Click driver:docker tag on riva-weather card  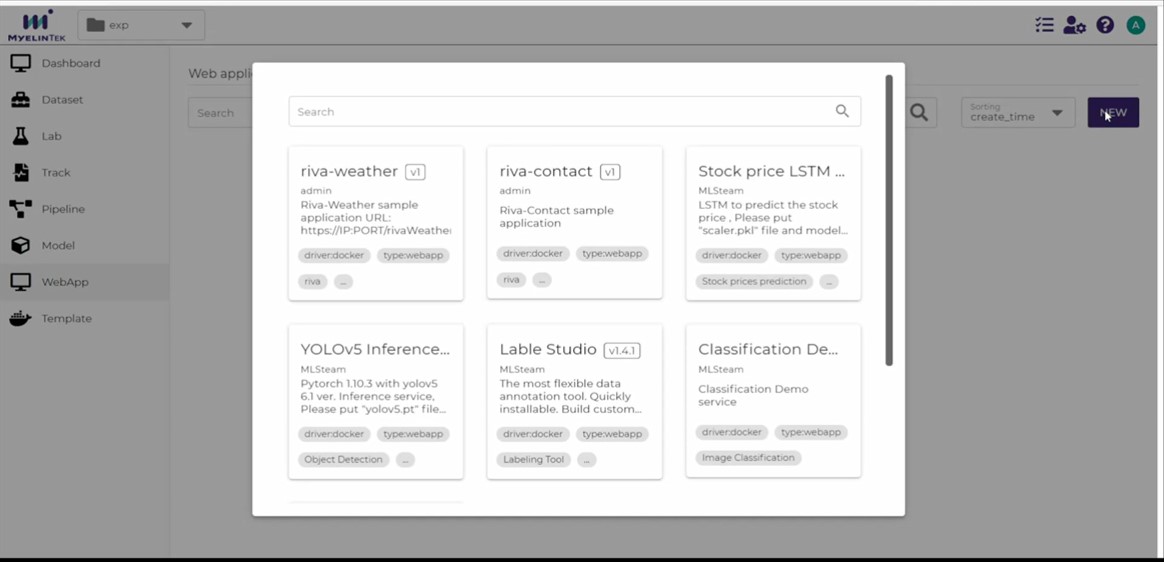tap(334, 255)
